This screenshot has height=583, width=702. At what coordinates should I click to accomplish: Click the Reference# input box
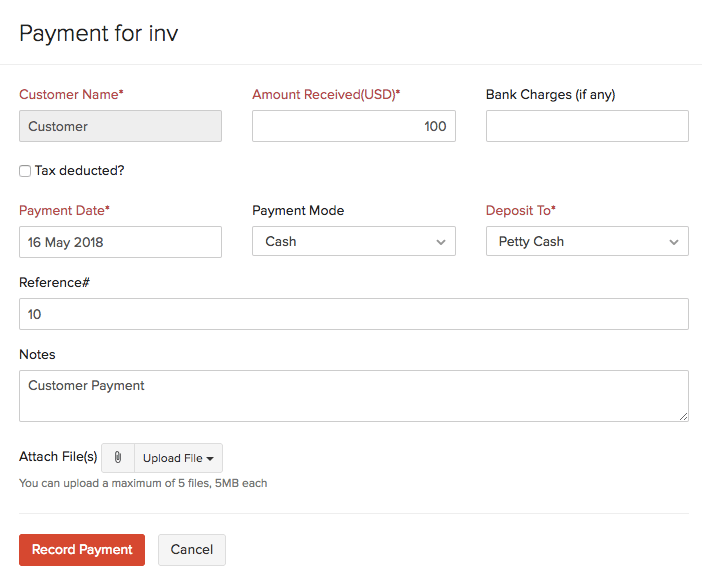pos(354,314)
